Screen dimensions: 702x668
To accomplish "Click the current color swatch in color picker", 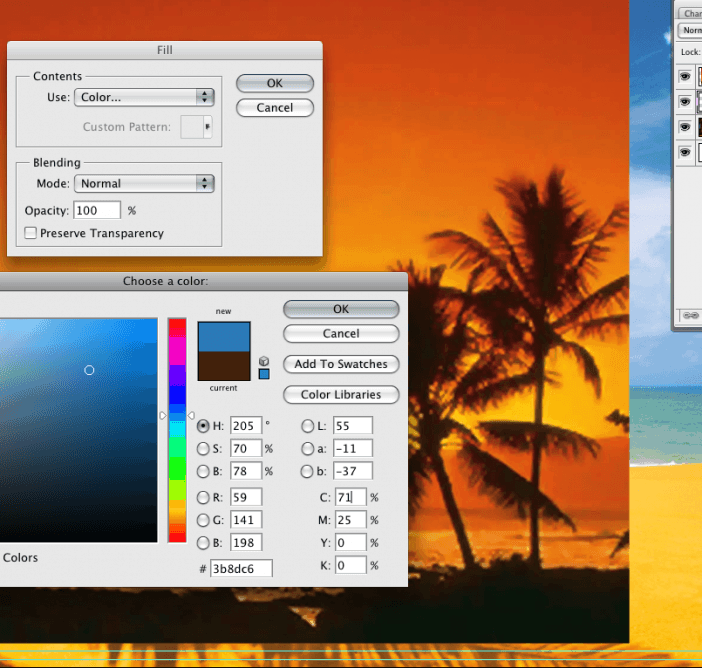I will point(224,365).
